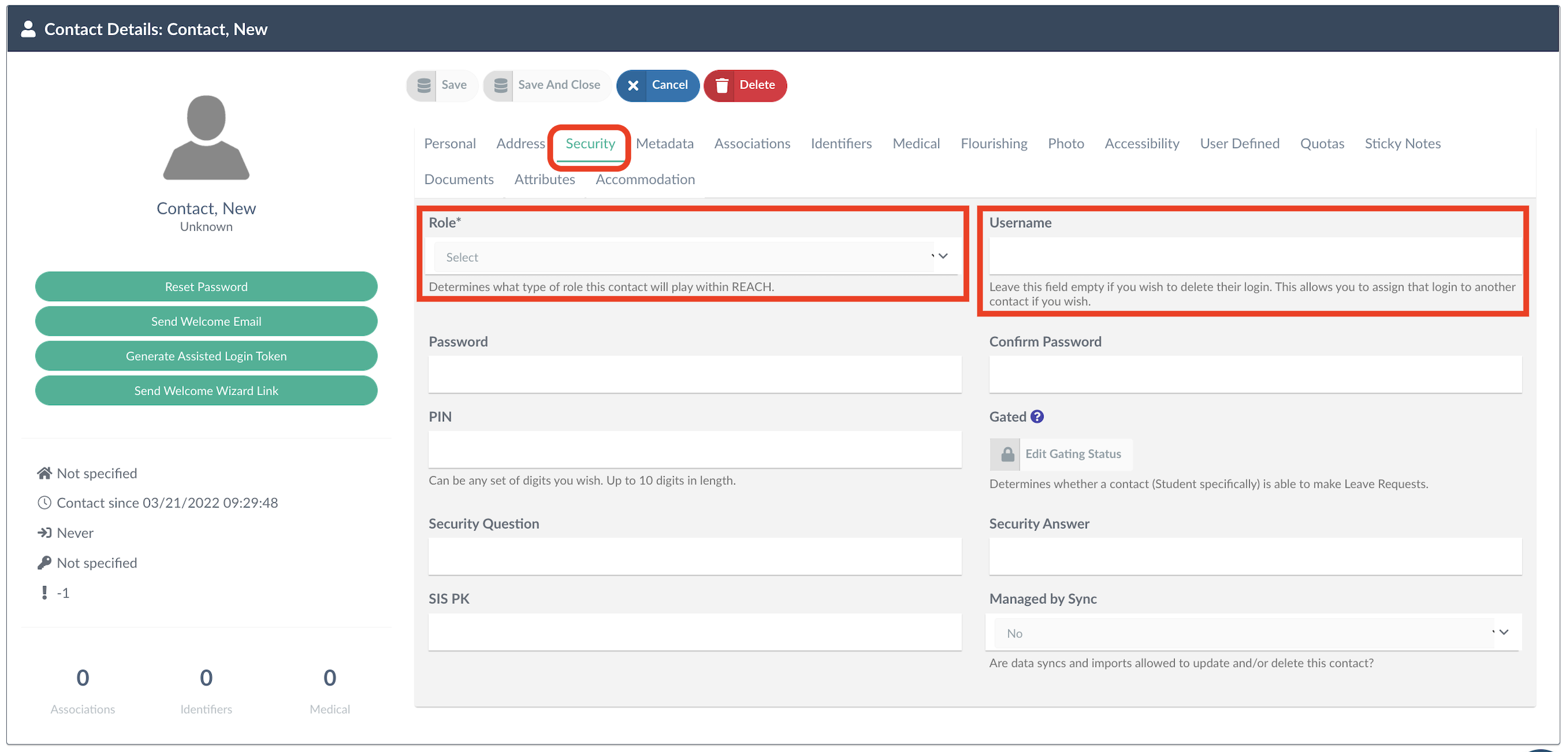Click the Security Question input field
Screen dimensions: 1568x752
pyautogui.click(x=694, y=556)
